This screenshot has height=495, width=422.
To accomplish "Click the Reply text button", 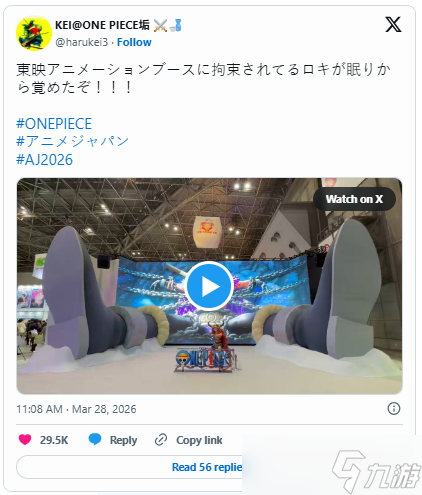I will pos(123,440).
